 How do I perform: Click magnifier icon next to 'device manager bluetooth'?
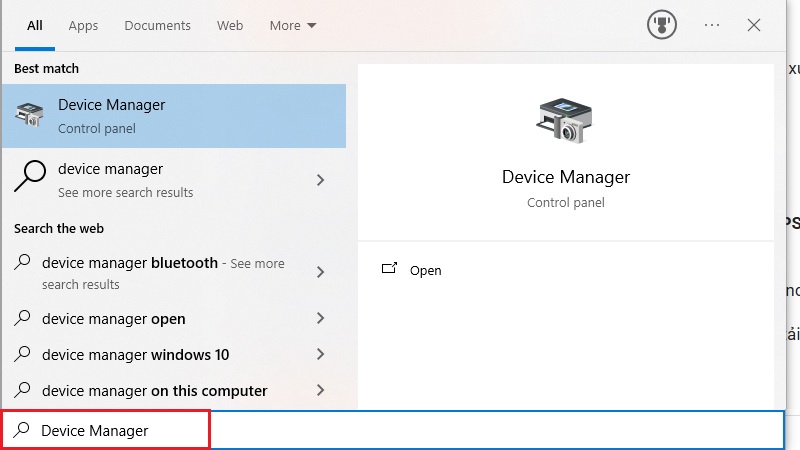coord(22,262)
